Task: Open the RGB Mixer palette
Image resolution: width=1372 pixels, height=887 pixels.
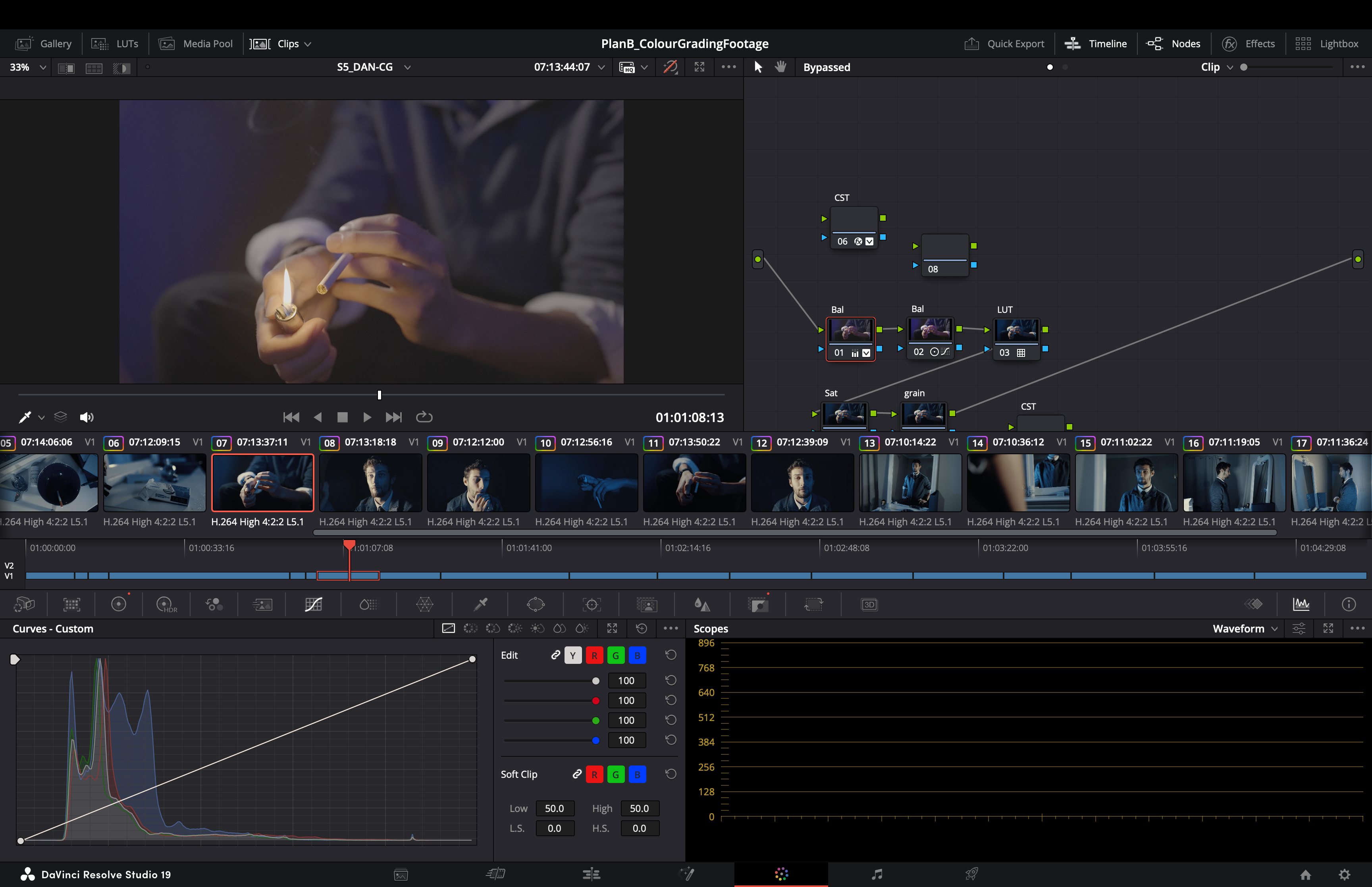Action: pos(214,604)
